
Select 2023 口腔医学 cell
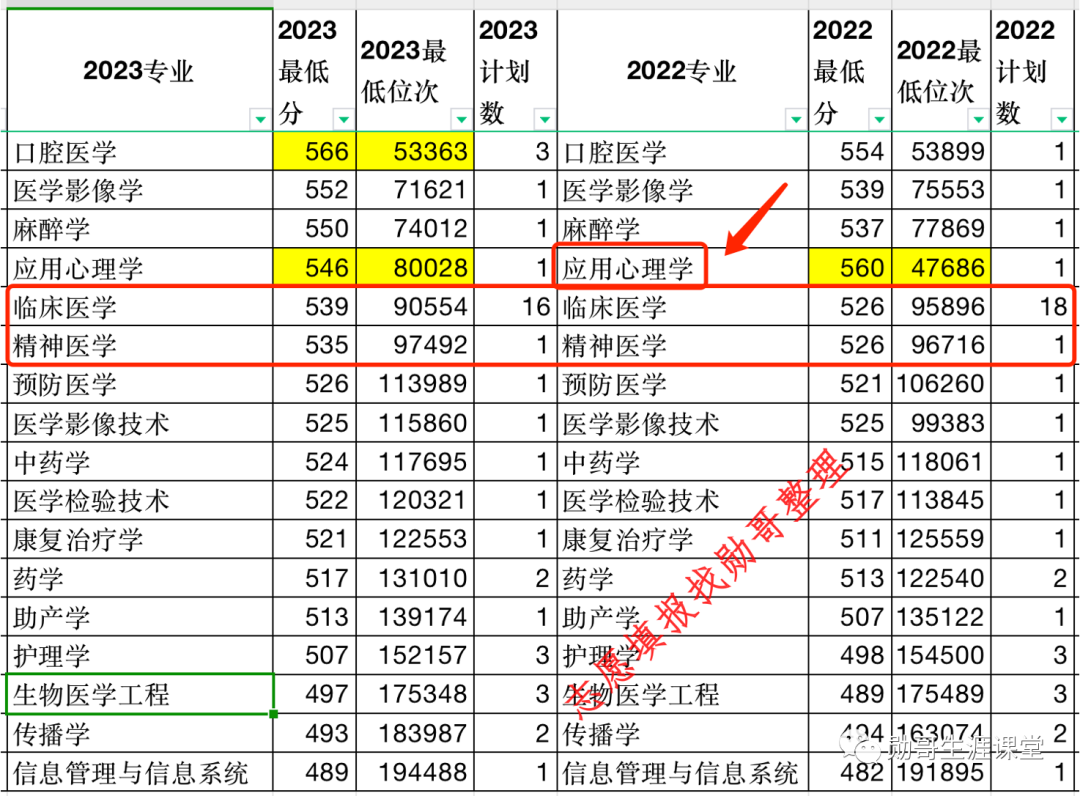tap(140, 151)
